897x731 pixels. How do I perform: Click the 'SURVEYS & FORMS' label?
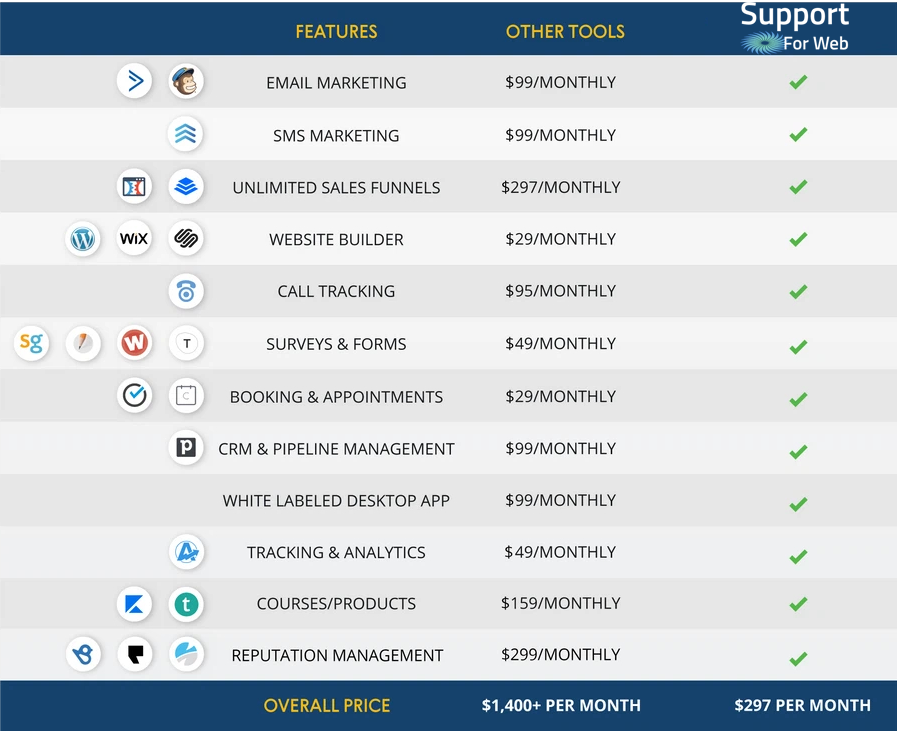[336, 344]
